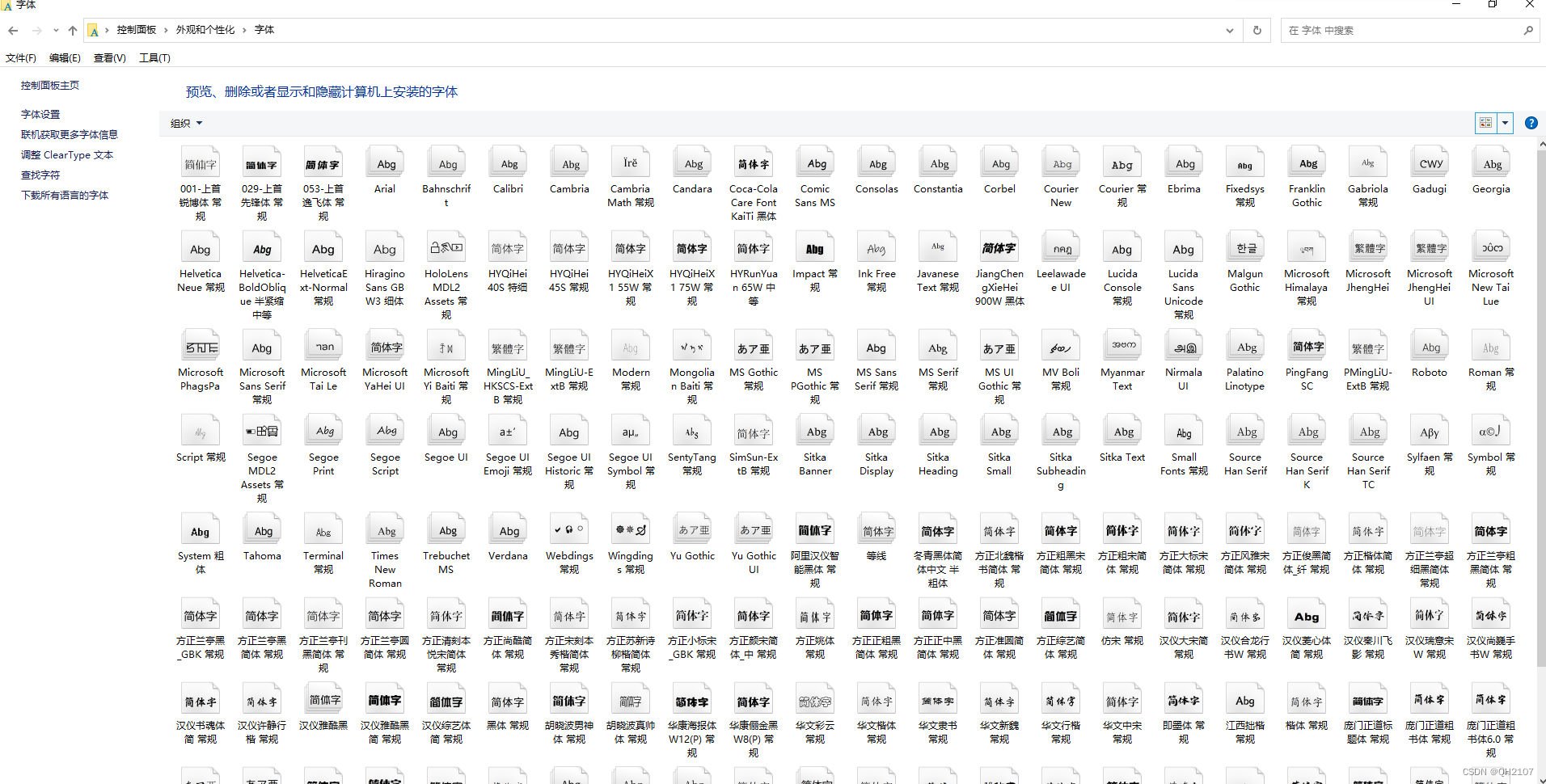
Task: Open the 组织 dropdown menu
Action: click(187, 124)
